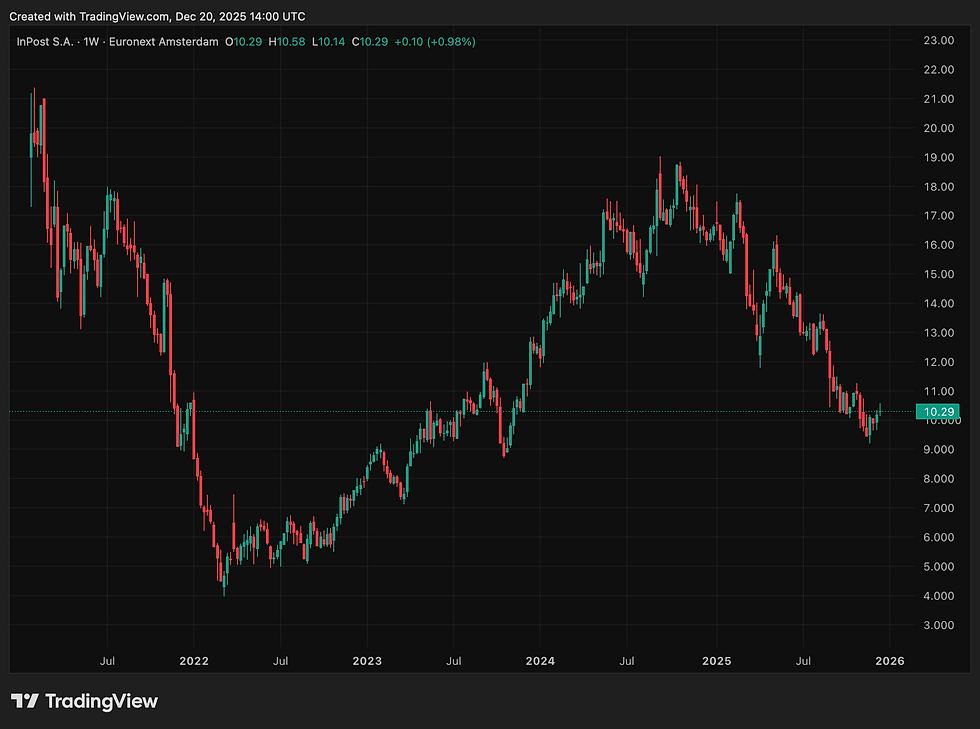This screenshot has width=980, height=729.
Task: Click the 12.00 price axis label
Action: coord(939,362)
